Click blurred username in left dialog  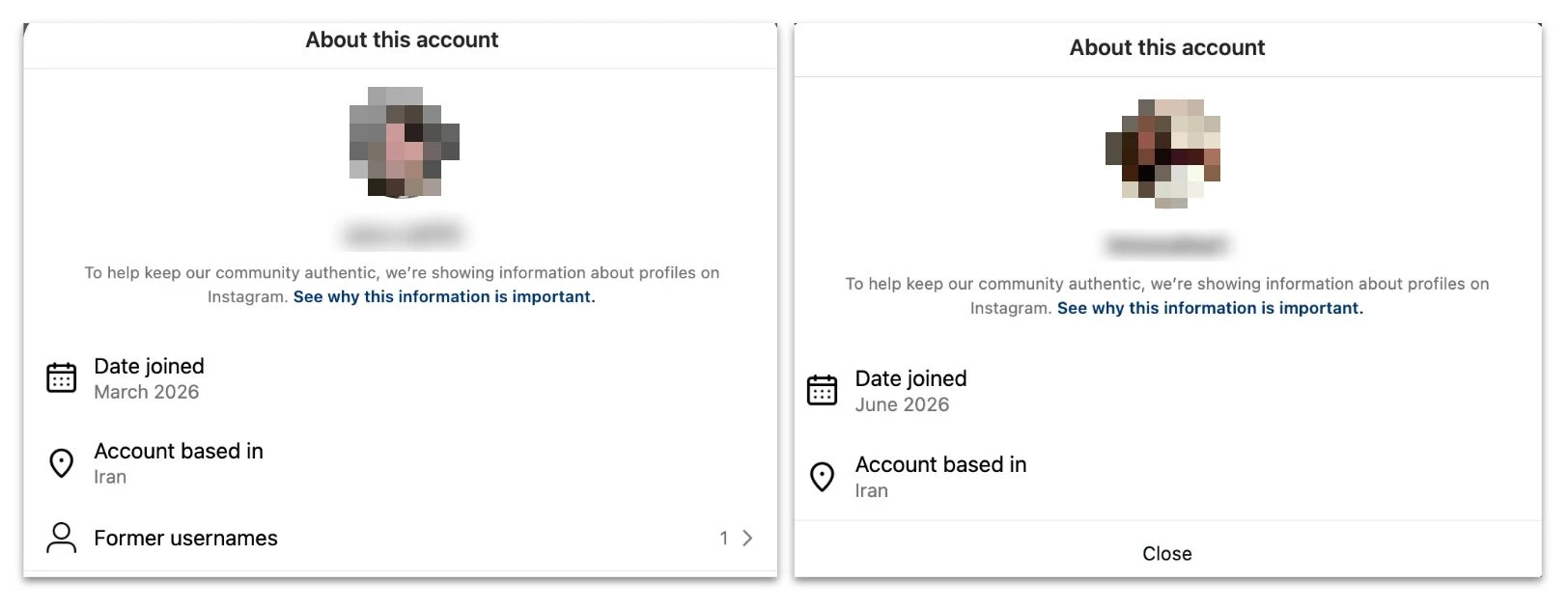[402, 234]
